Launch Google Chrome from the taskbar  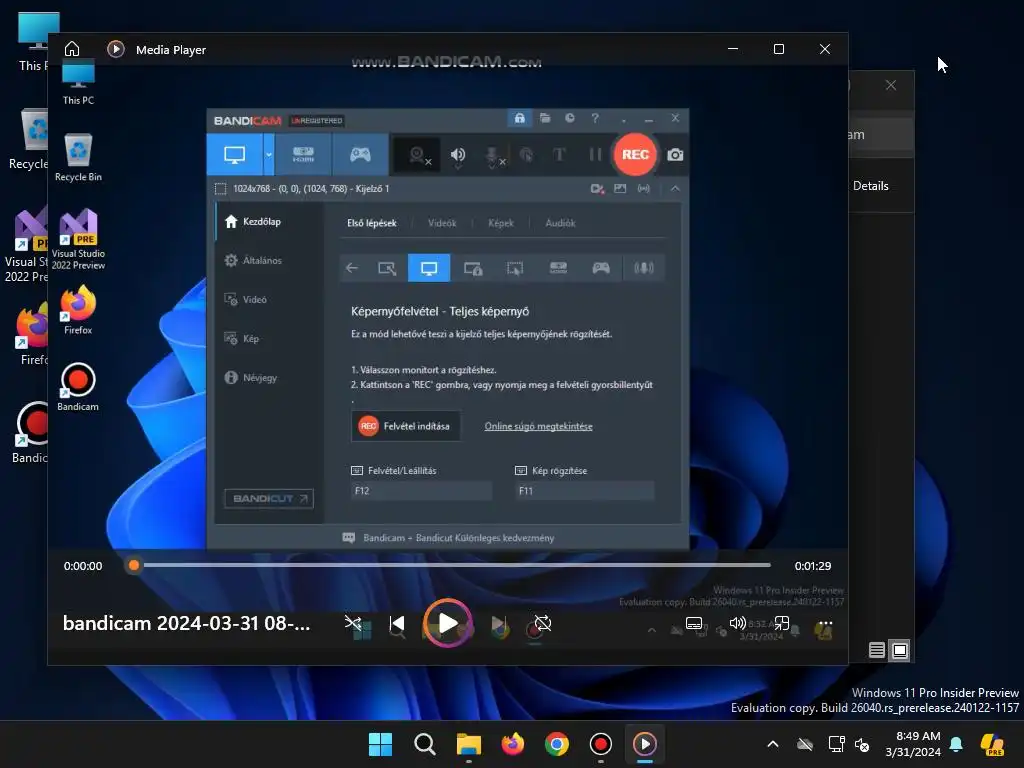coord(557,744)
